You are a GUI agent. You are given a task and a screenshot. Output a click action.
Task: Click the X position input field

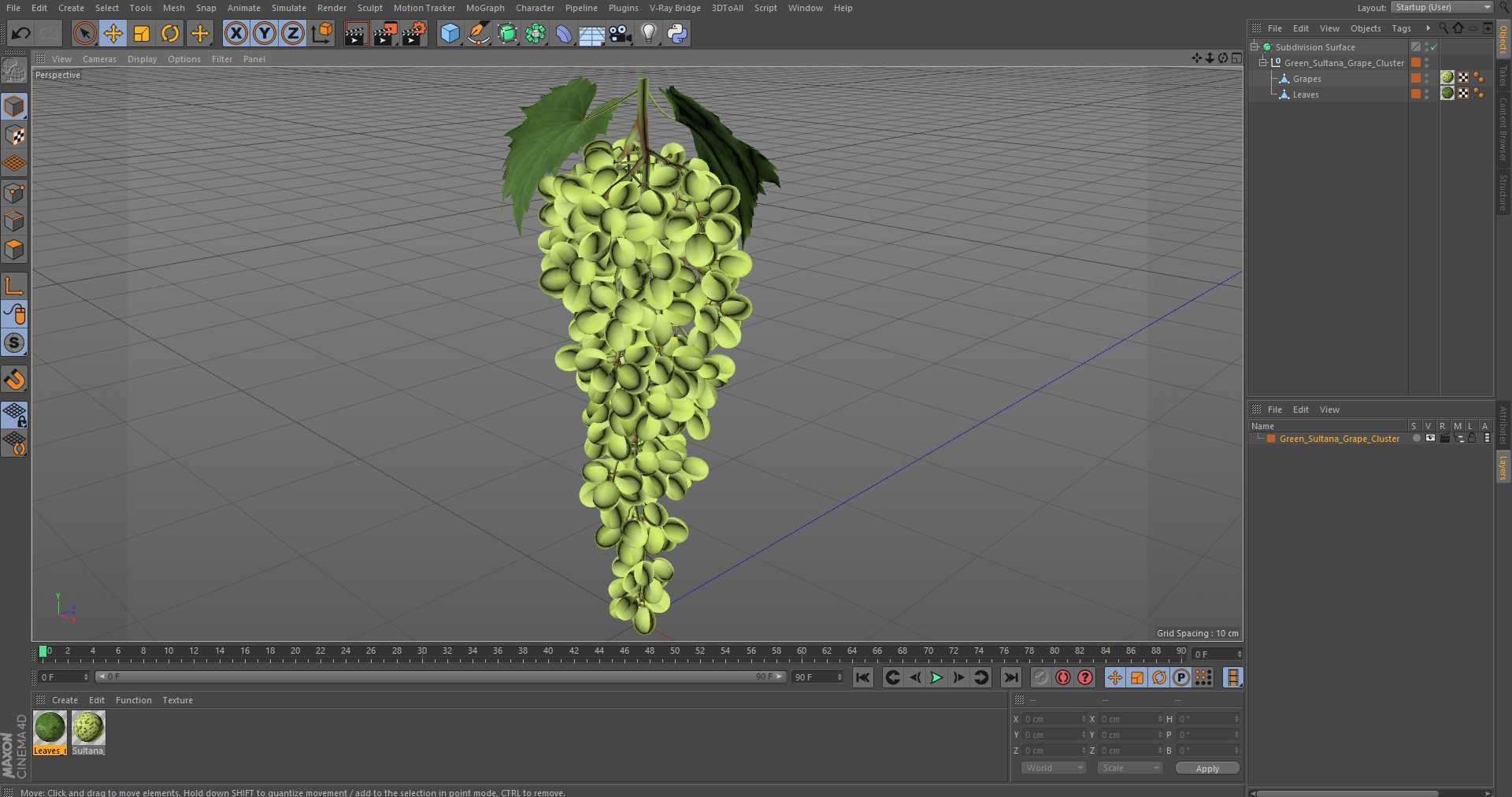[1054, 719]
